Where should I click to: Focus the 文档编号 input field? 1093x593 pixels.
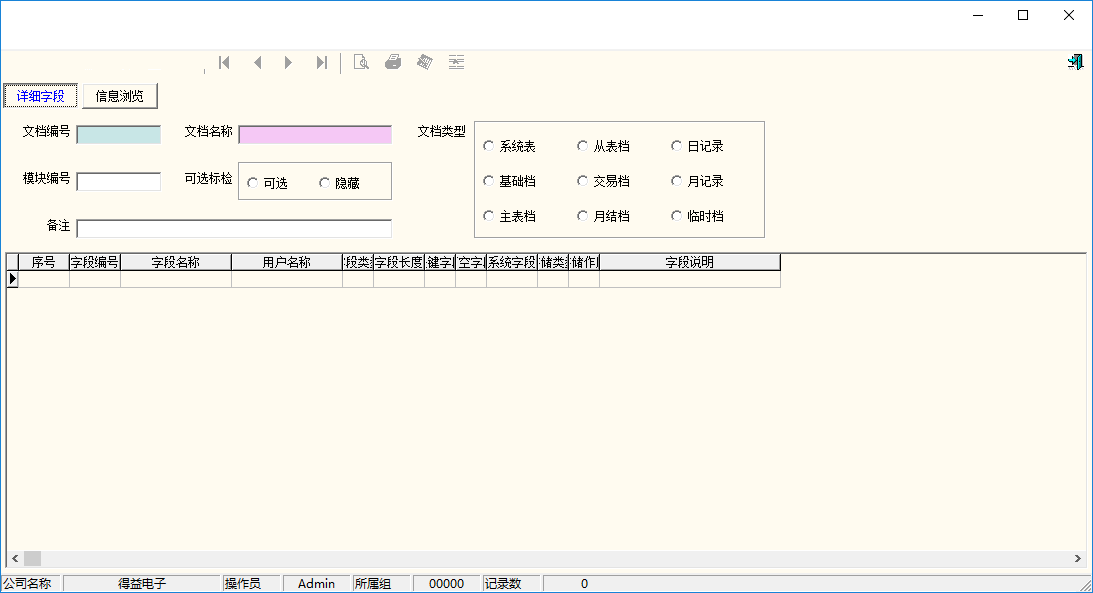[x=119, y=134]
